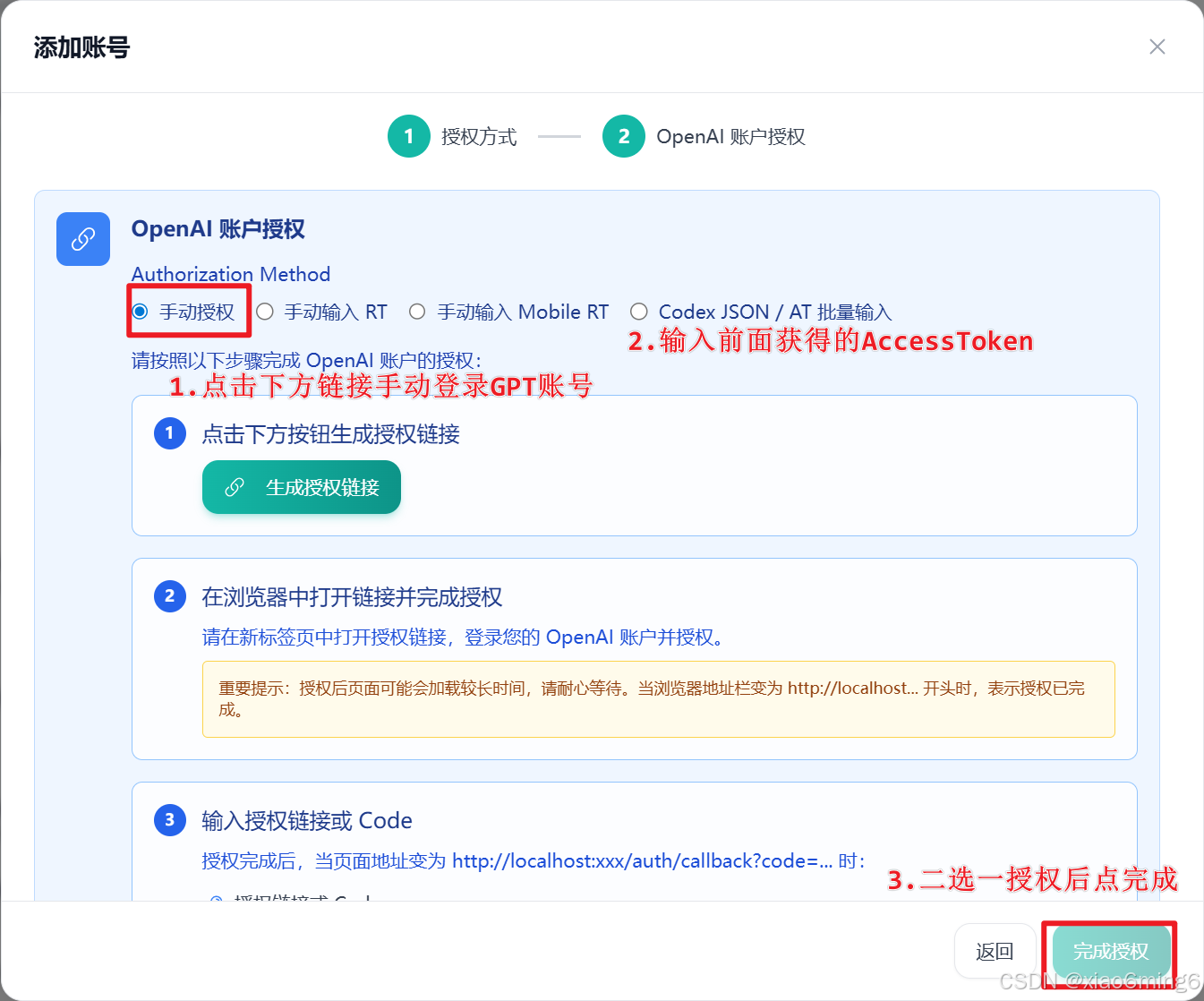Click the 授权方式 step label
The width and height of the screenshot is (1204, 1001).
(479, 137)
